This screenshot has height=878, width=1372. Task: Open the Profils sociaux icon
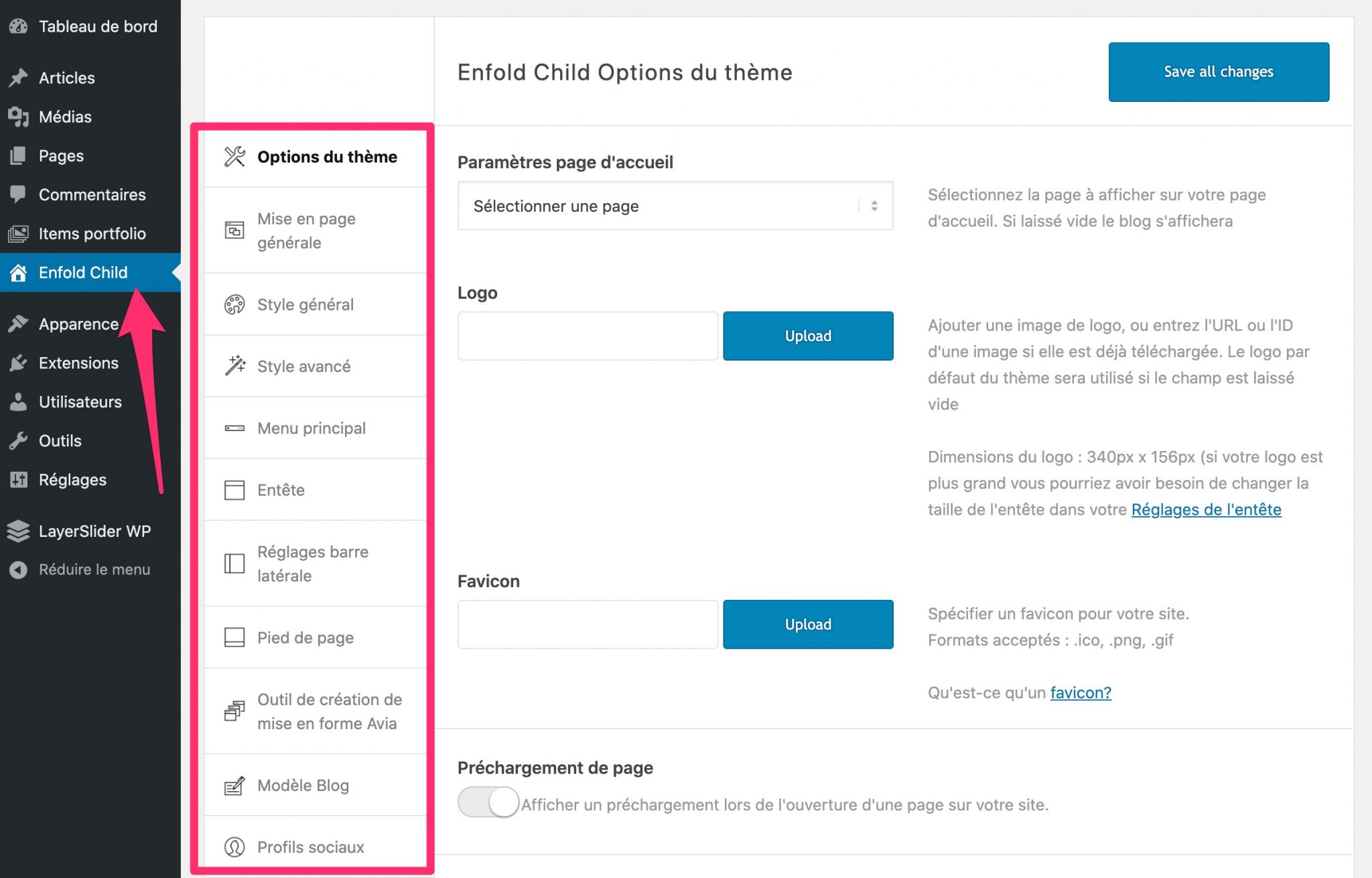click(x=232, y=847)
